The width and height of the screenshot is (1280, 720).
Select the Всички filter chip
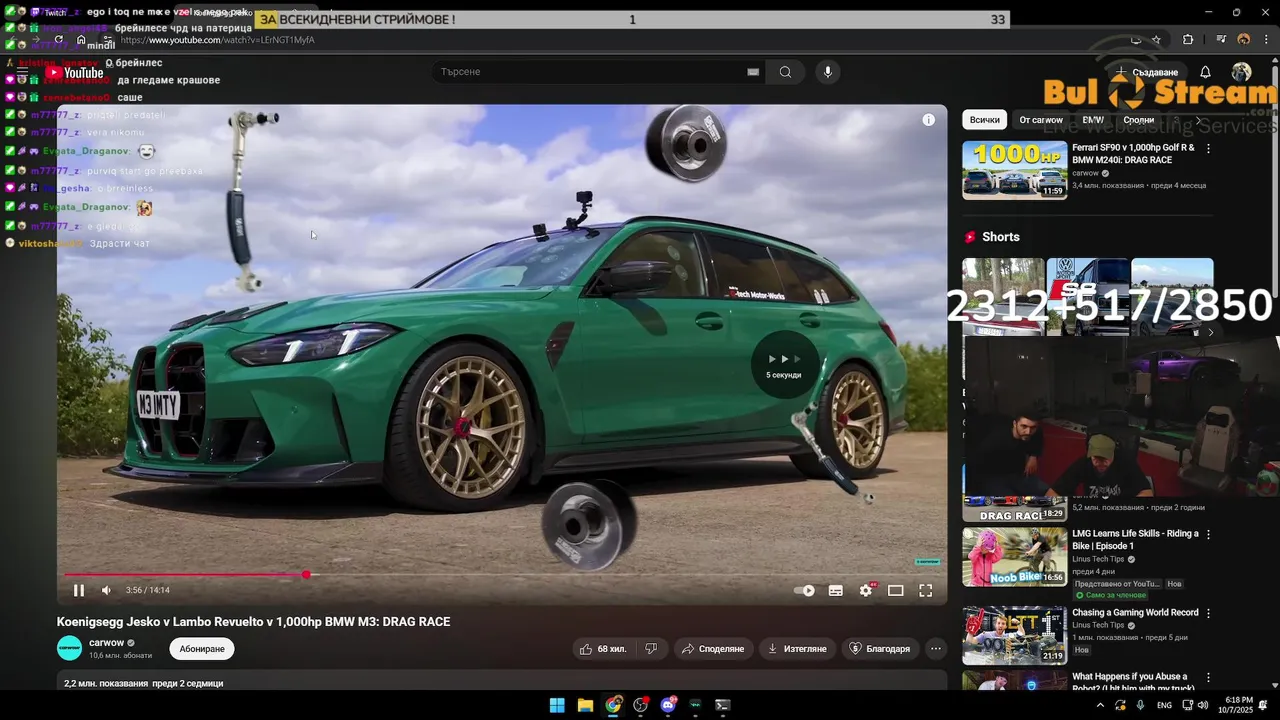(985, 120)
